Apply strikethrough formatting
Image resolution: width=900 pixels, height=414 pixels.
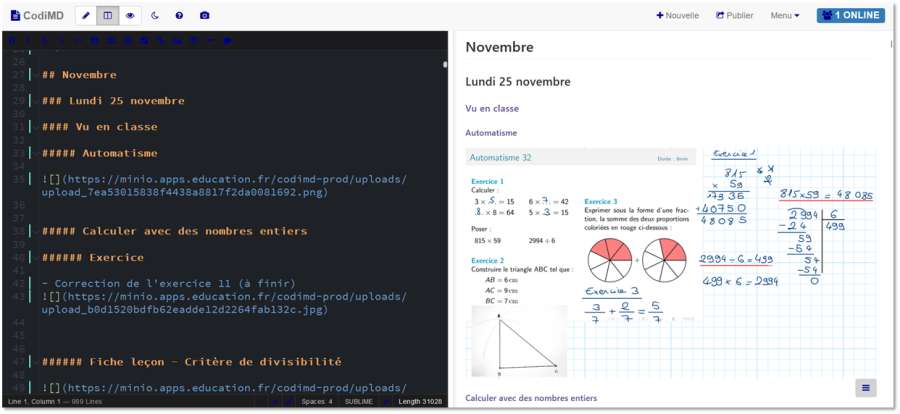tap(44, 41)
